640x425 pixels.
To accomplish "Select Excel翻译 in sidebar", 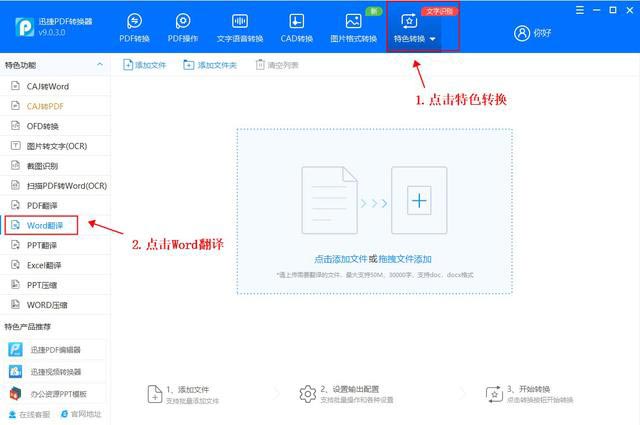I will coord(55,265).
